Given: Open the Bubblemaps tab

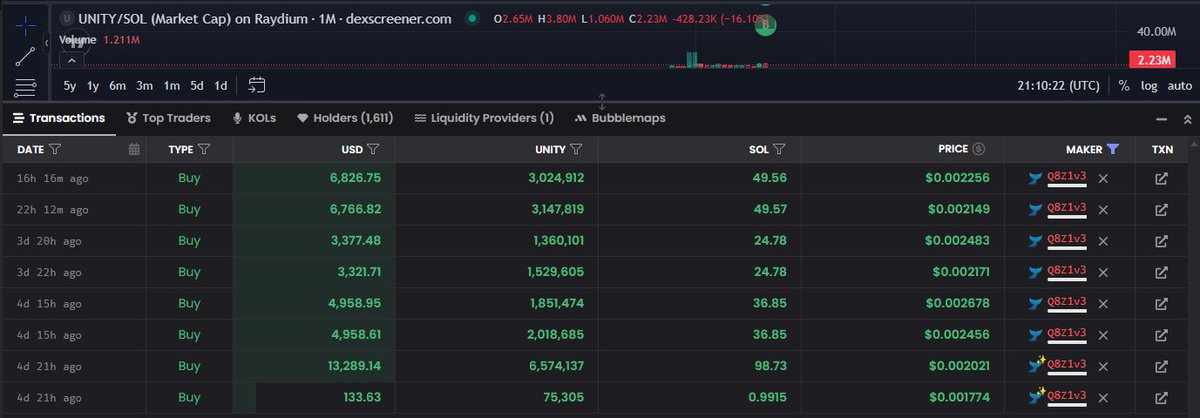Looking at the screenshot, I should point(620,118).
